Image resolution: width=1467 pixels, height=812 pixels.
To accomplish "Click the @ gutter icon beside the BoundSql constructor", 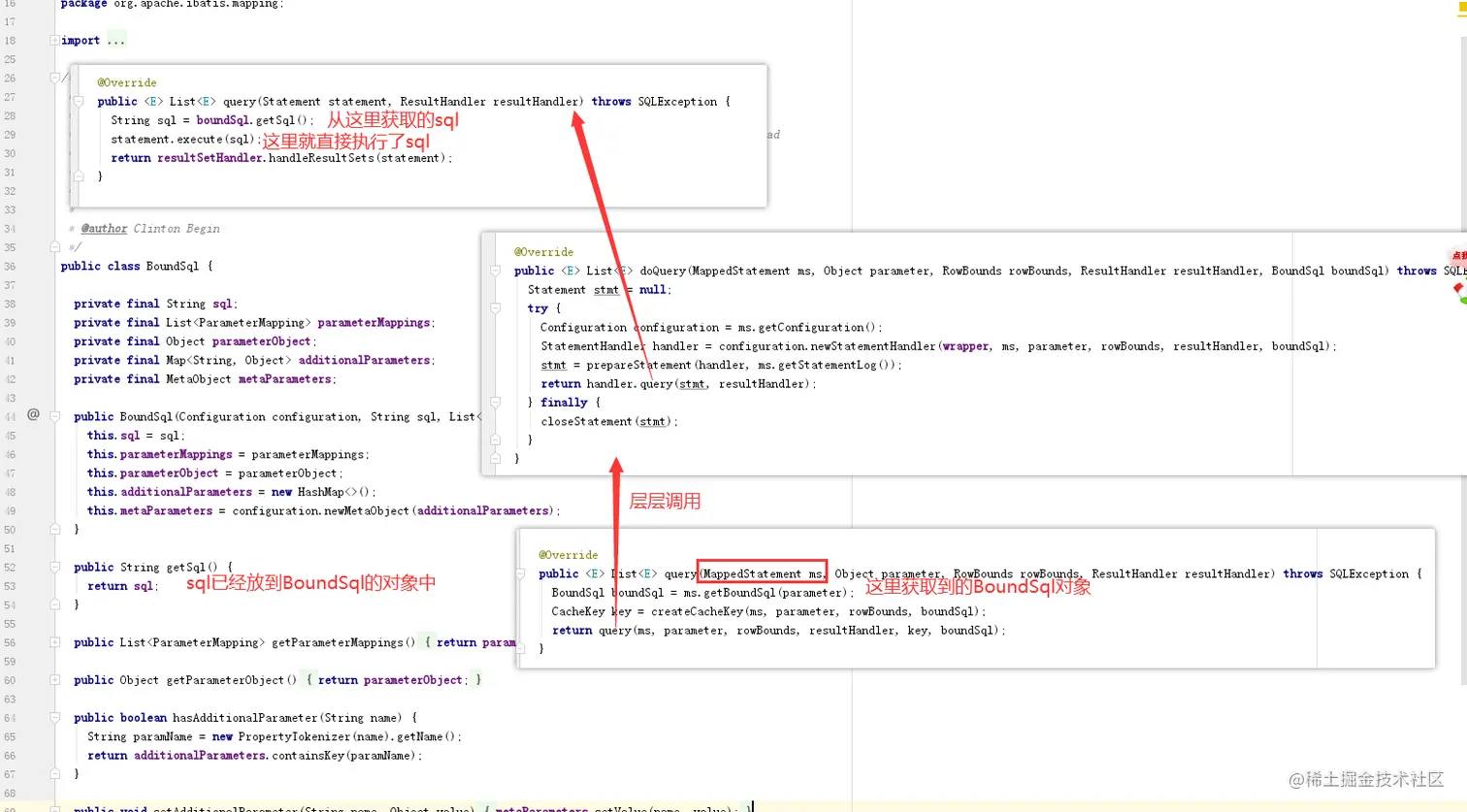I will pos(33,414).
